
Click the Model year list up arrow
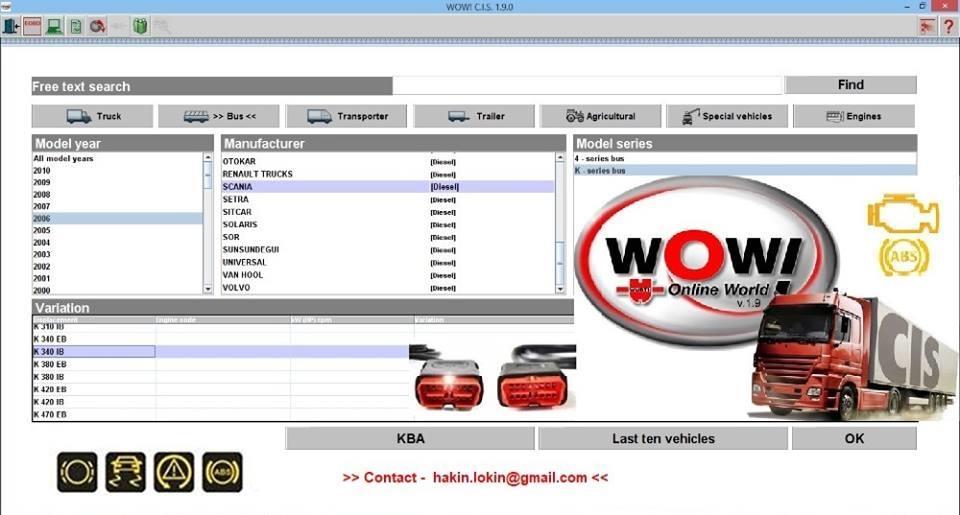coord(208,158)
